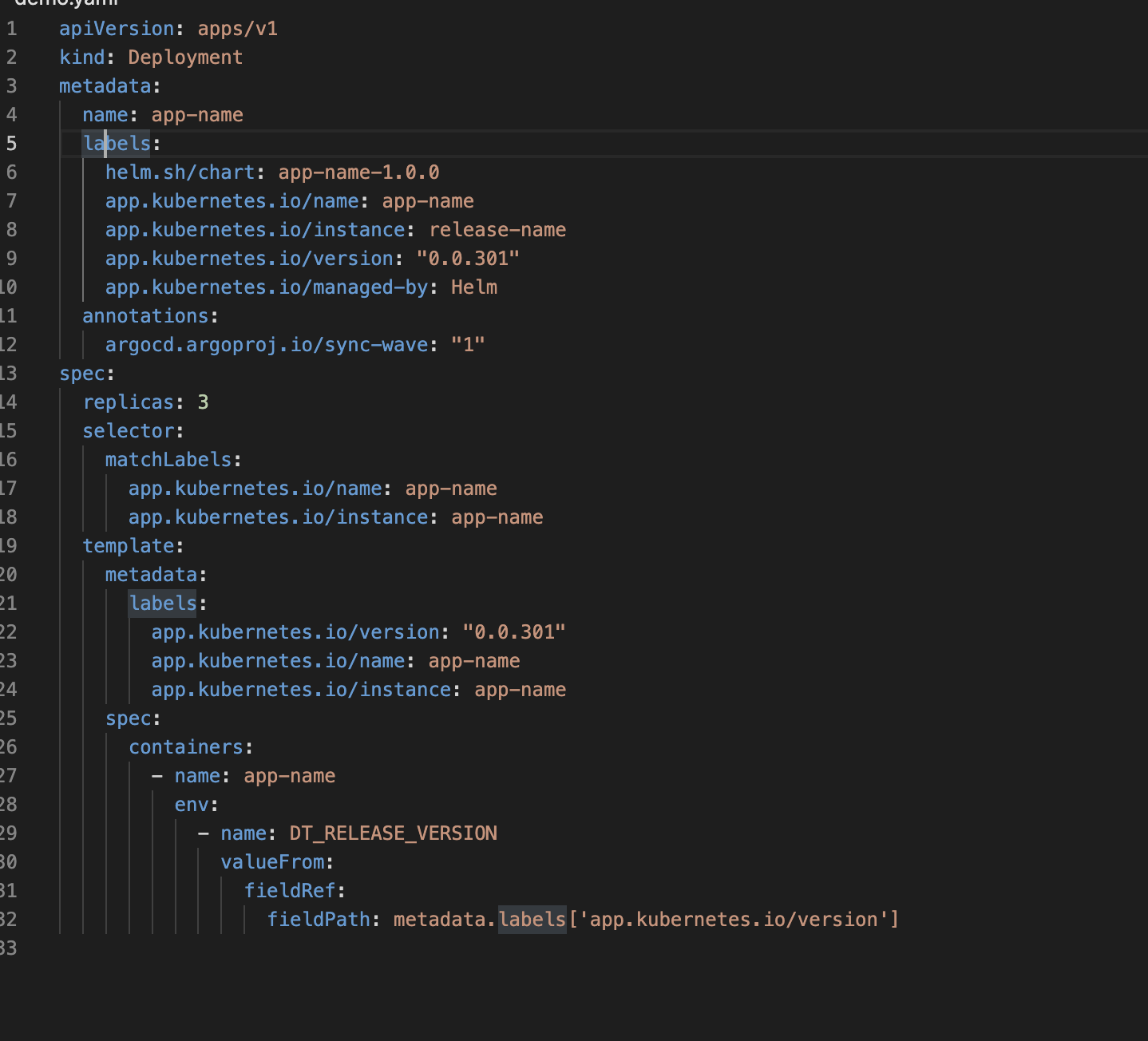Screen dimensions: 1148x1041
Task: Select the containers key on line 26
Action: (x=186, y=746)
